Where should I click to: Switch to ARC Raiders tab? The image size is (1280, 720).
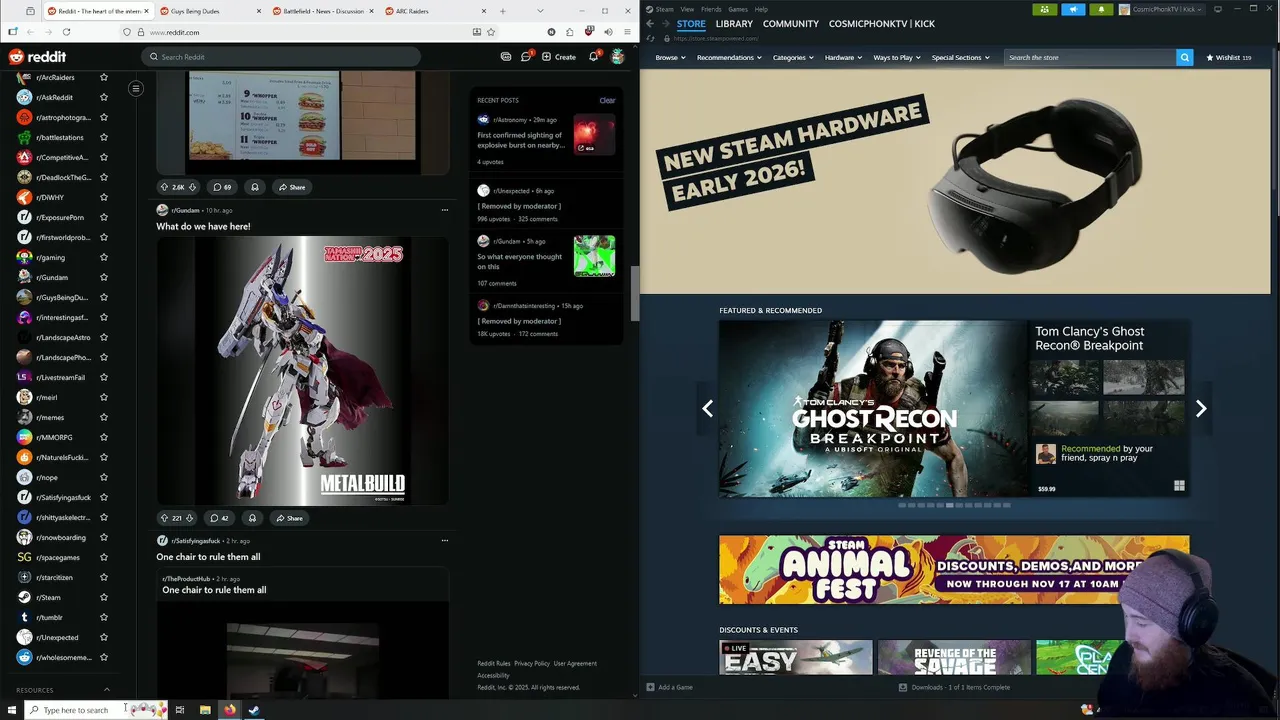coord(436,11)
